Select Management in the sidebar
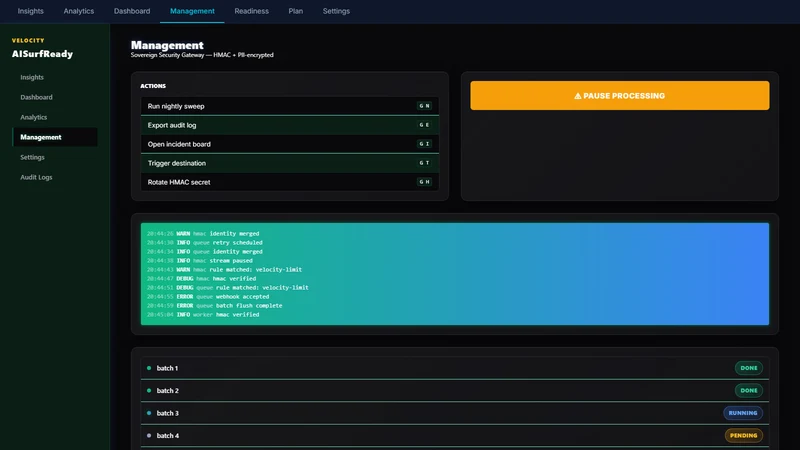This screenshot has height=450, width=800. (55, 137)
